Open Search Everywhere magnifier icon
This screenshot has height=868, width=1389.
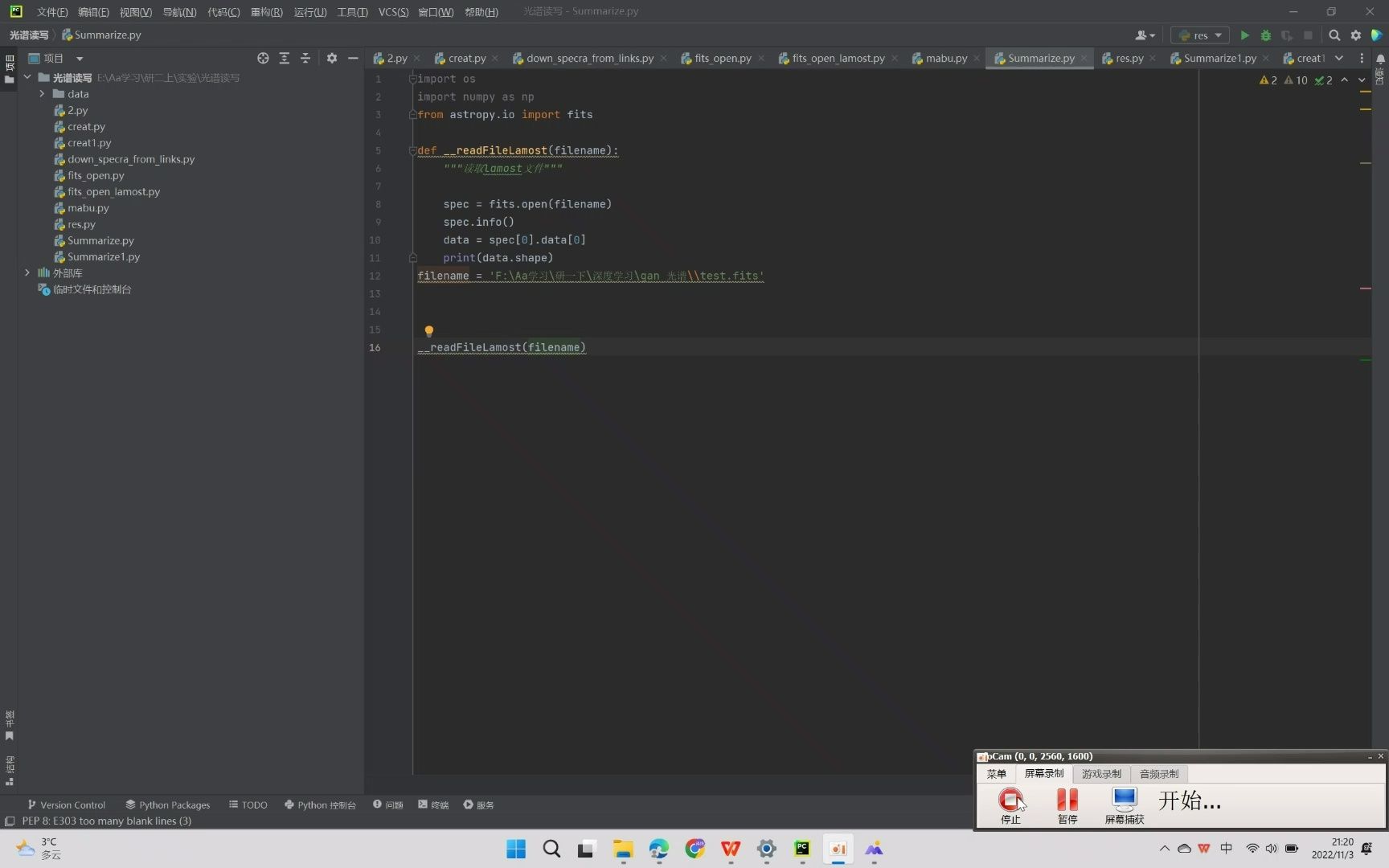point(1334,35)
